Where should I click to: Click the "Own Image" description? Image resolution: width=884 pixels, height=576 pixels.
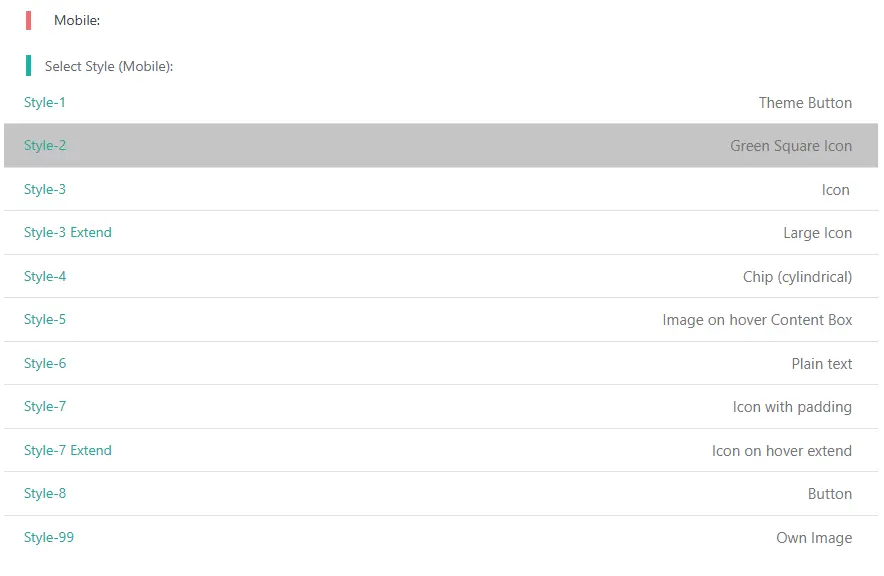tap(814, 538)
